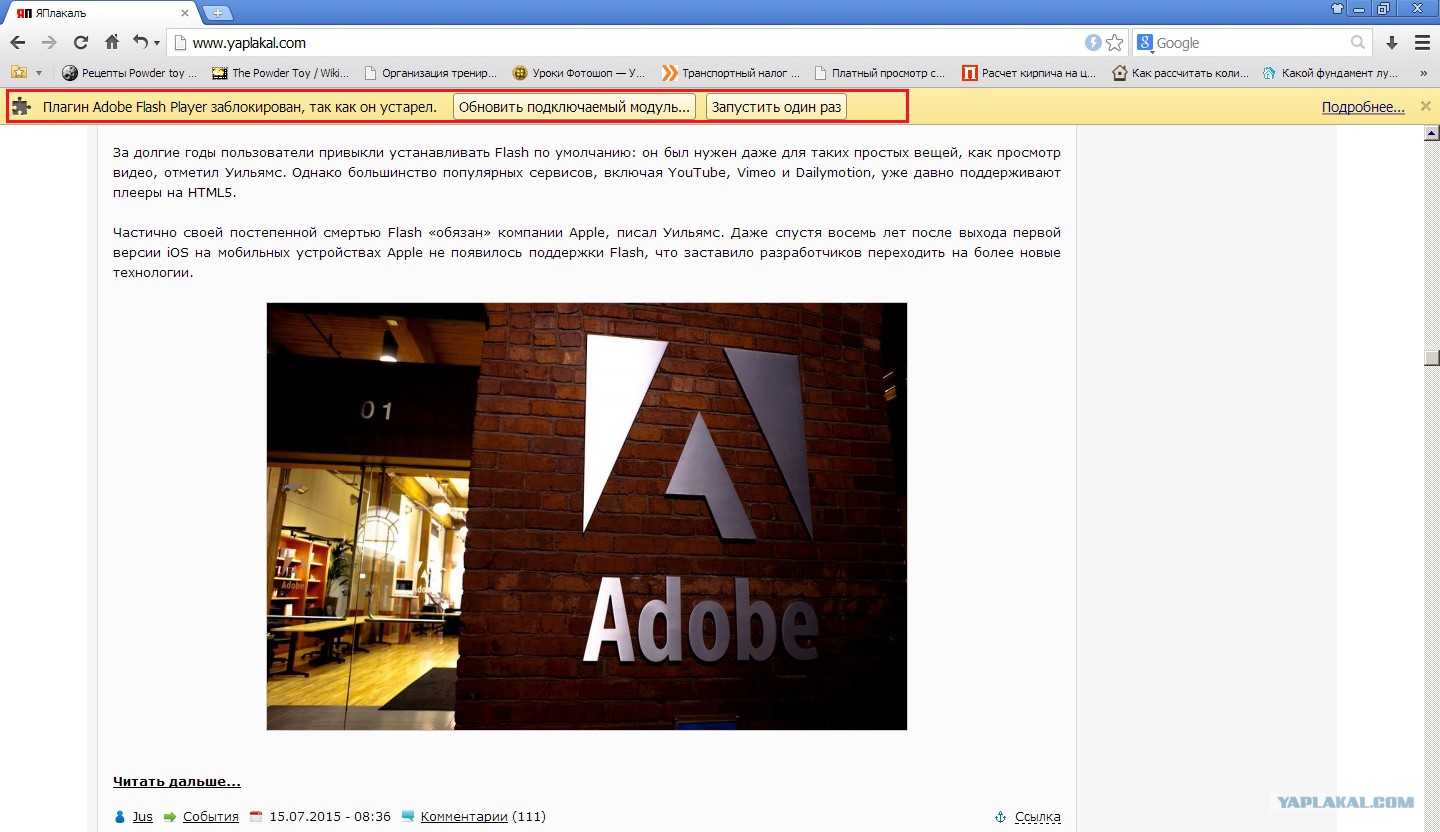Open The Powder Toy / Wiki bookmark
Screen dimensions: 1440x832
click(x=281, y=73)
